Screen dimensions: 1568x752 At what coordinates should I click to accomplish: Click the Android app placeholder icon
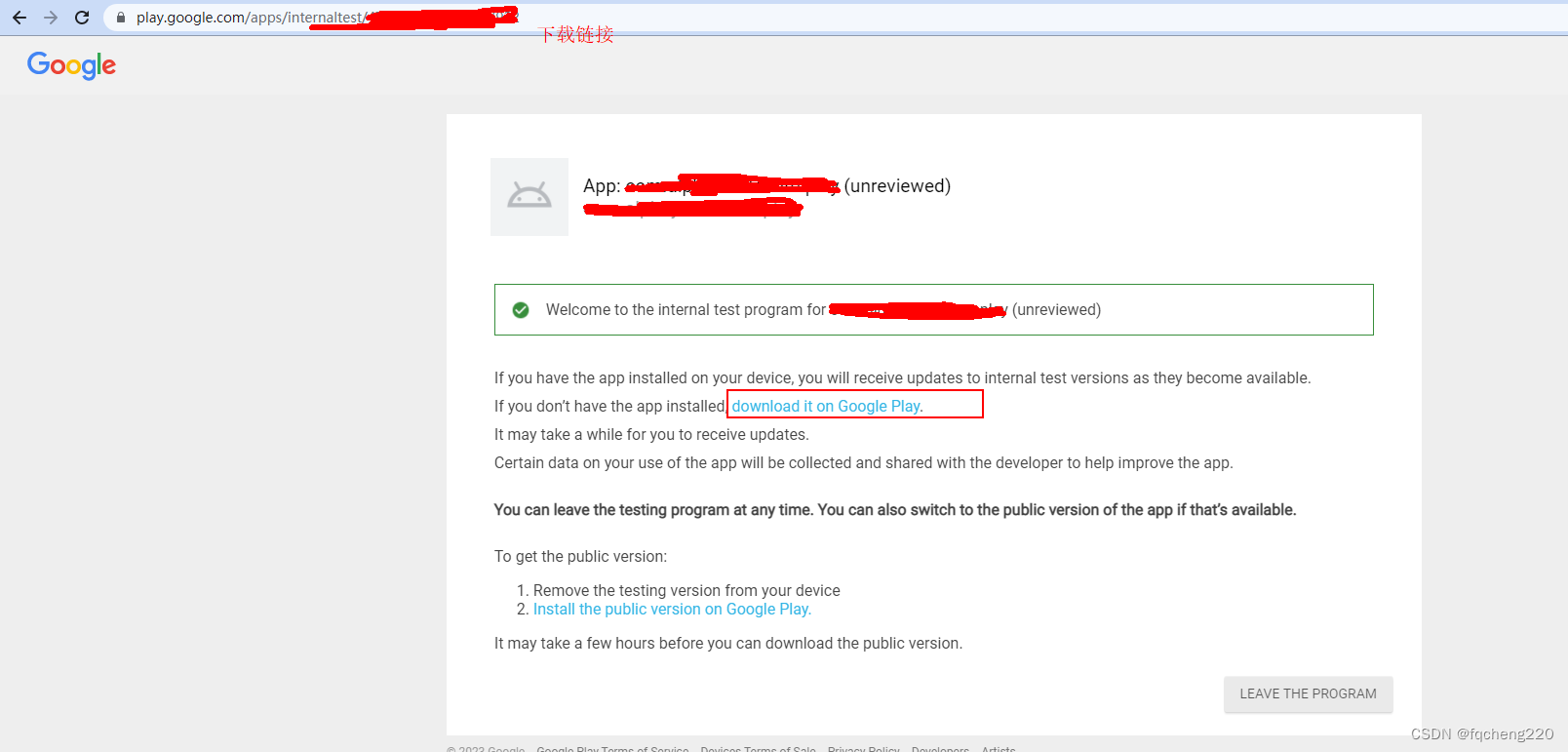pos(529,197)
